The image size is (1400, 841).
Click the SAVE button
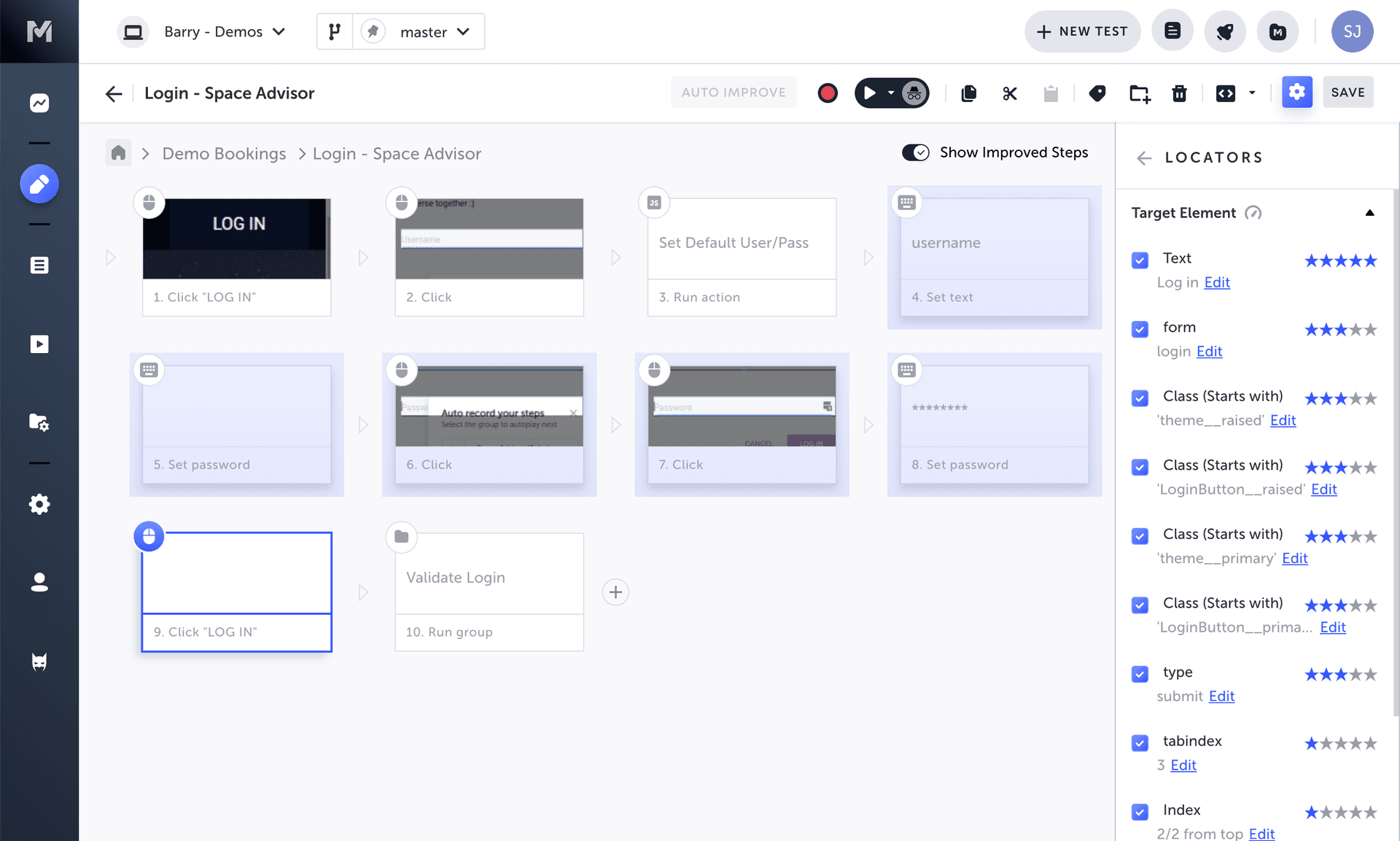(x=1348, y=92)
